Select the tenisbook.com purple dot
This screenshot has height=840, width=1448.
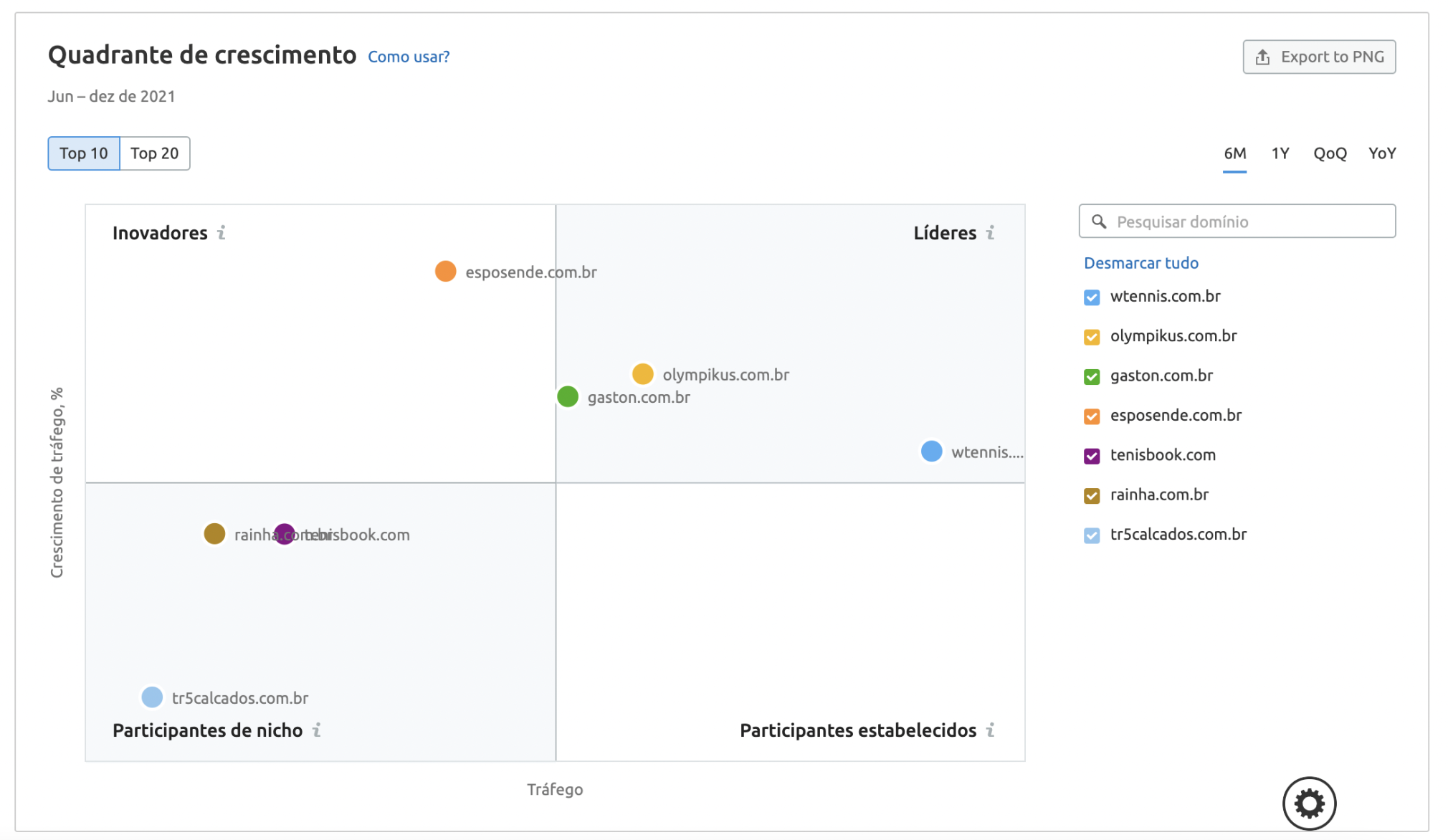[285, 534]
